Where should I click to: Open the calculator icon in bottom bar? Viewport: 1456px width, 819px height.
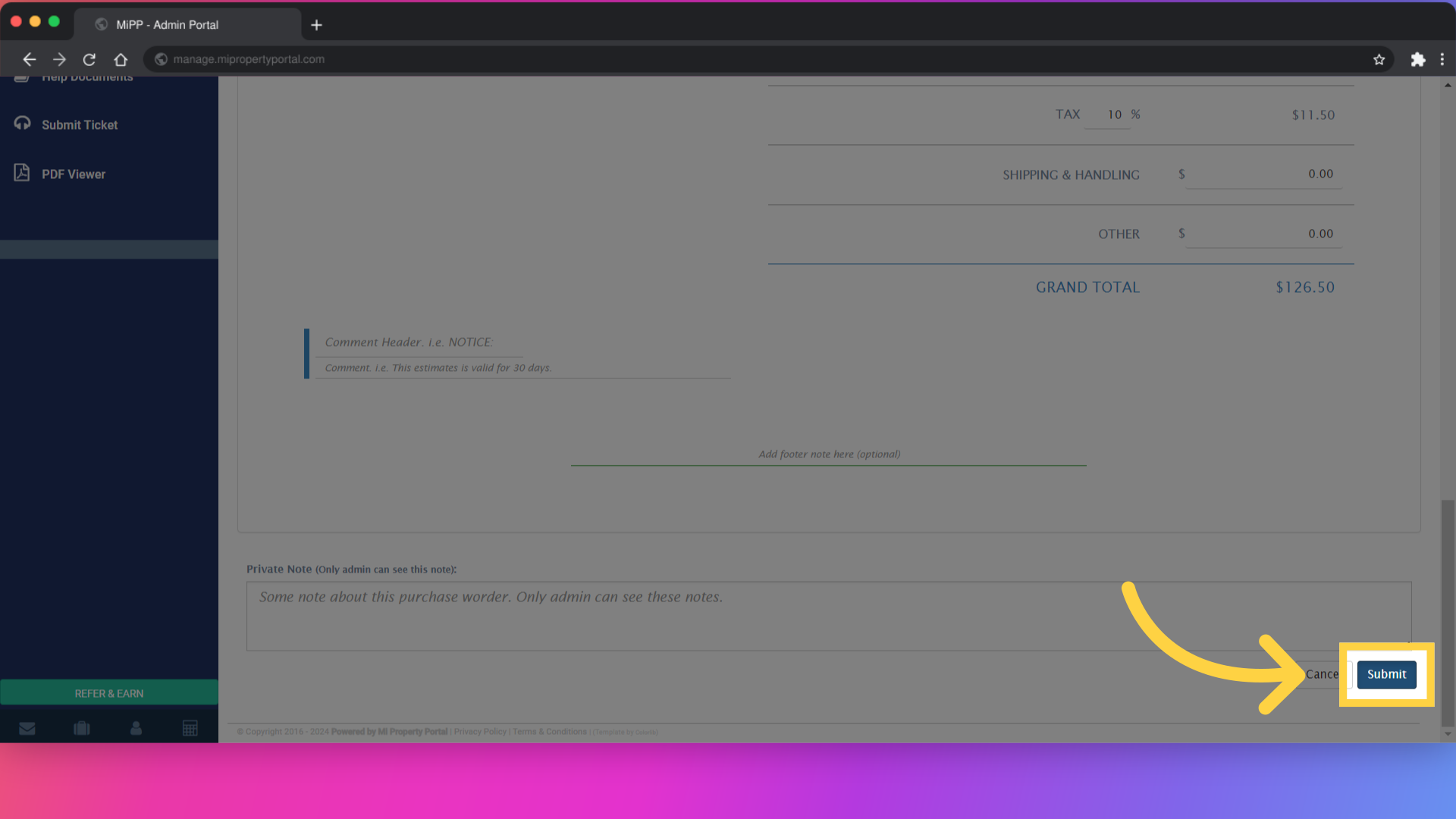190,728
